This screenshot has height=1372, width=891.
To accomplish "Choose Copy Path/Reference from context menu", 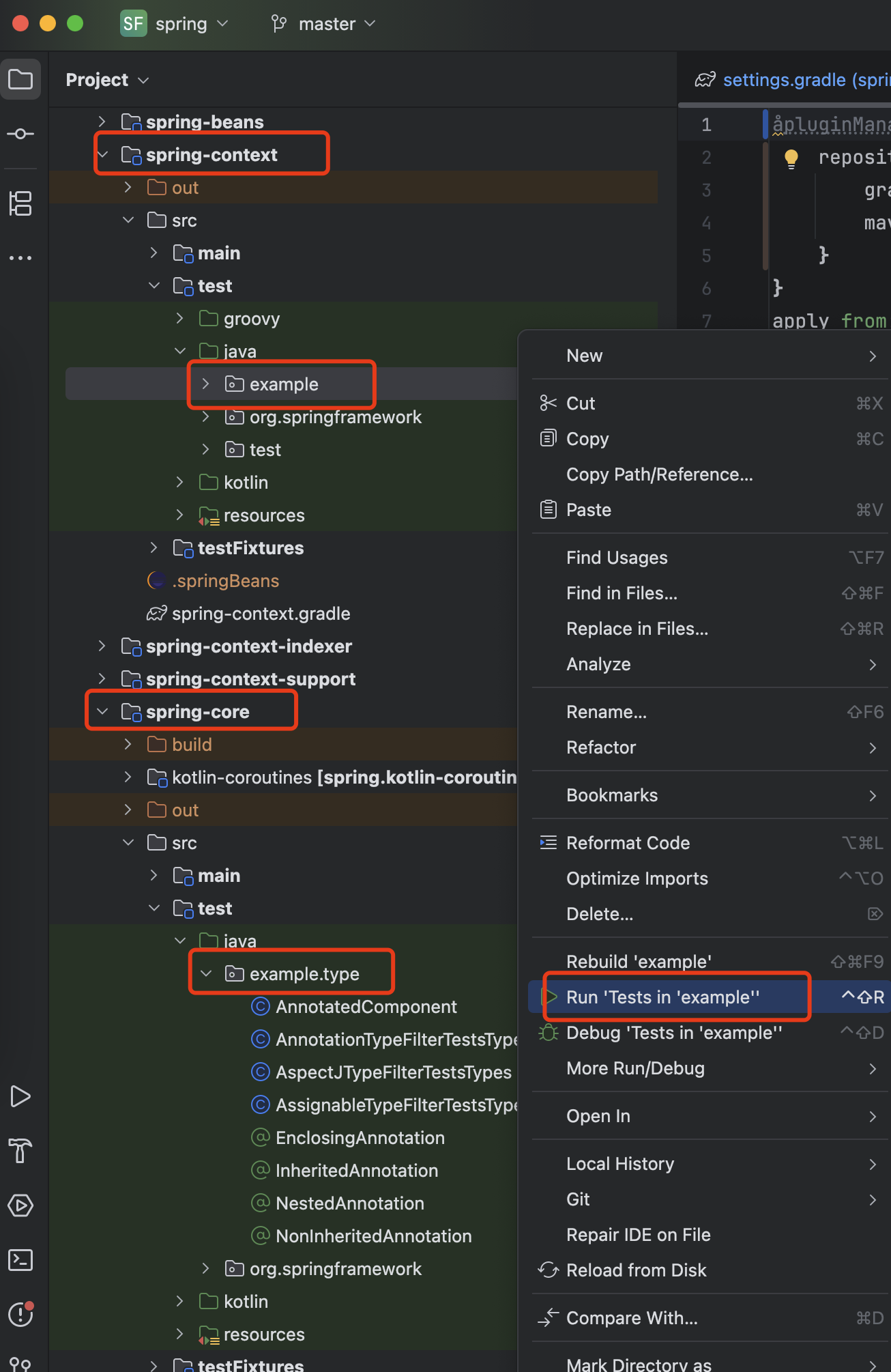I will tap(710, 474).
